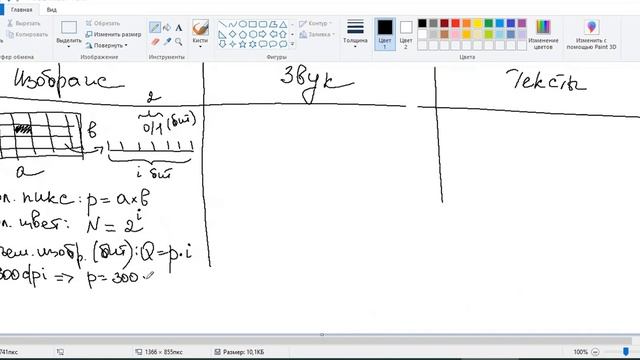Select the Color picker eyedropper tool
This screenshot has height=360, width=640.
tap(167, 42)
